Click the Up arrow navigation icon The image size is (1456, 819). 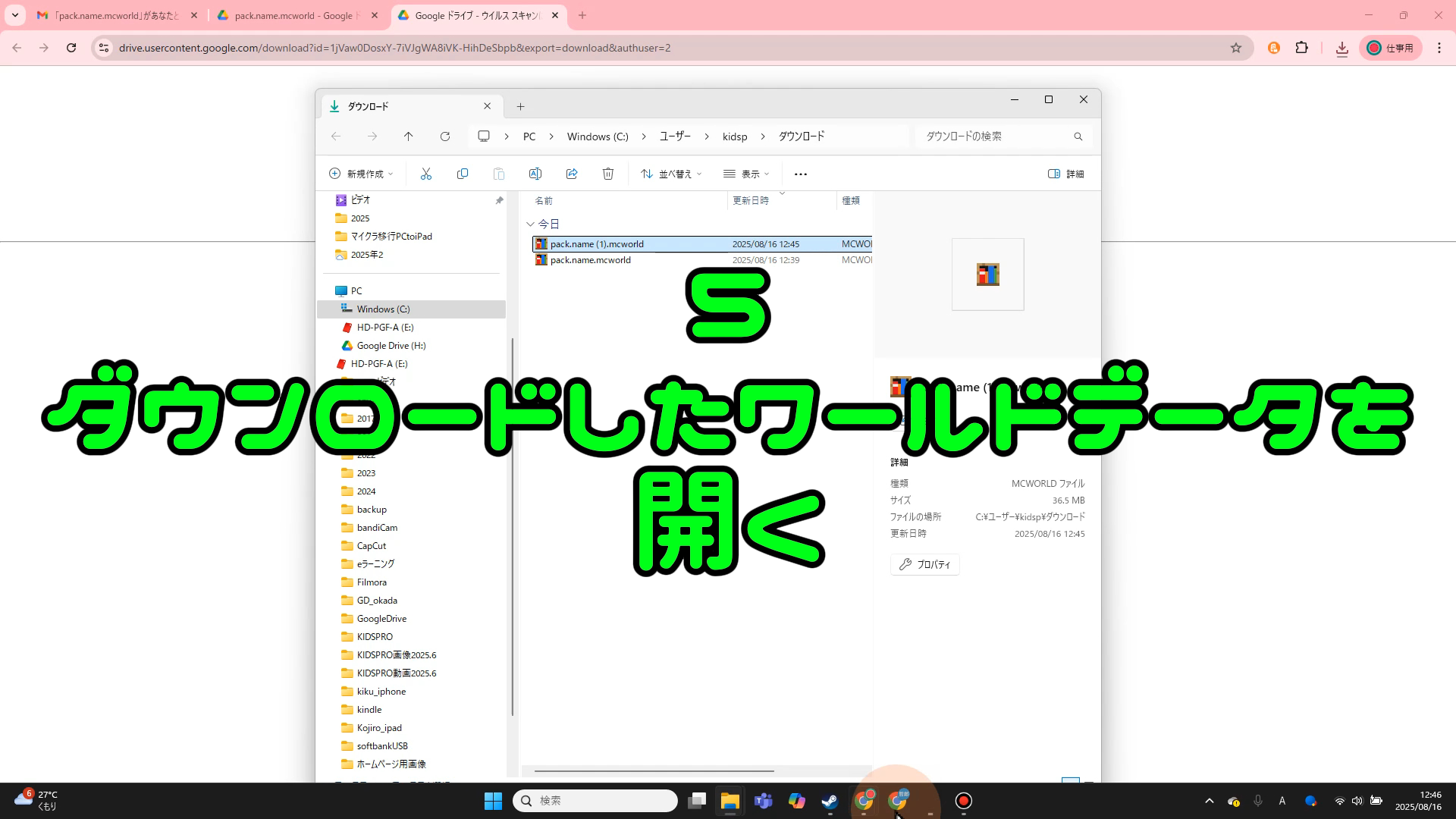click(x=408, y=136)
